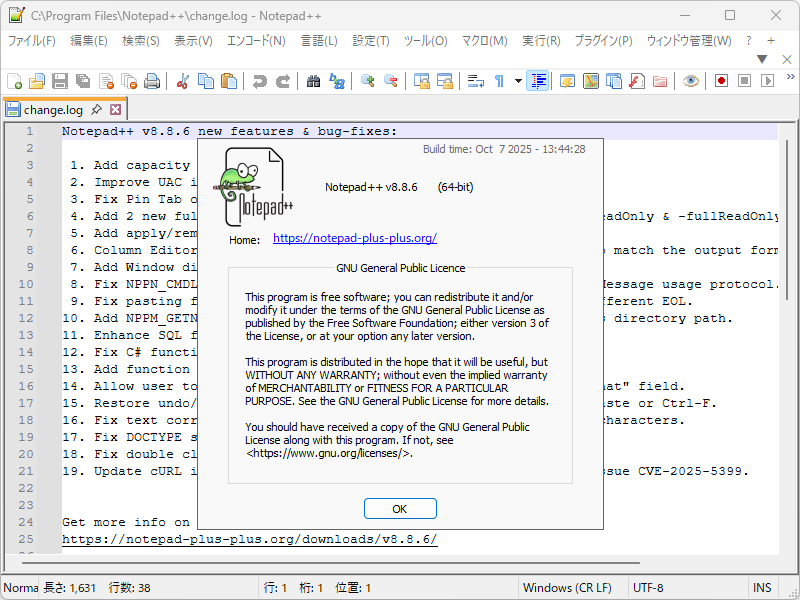Click Windows (CR LF) in the status bar
Screen dimensions: 800x600
[570, 587]
